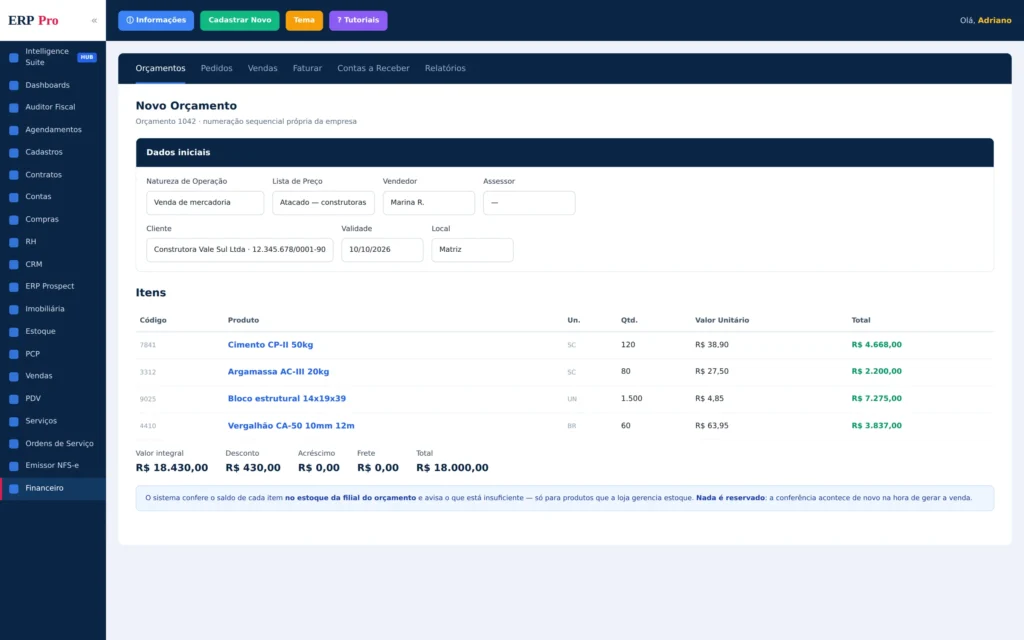Image resolution: width=1024 pixels, height=640 pixels.
Task: Click the Estoque sidebar icon
Action: click(x=14, y=332)
